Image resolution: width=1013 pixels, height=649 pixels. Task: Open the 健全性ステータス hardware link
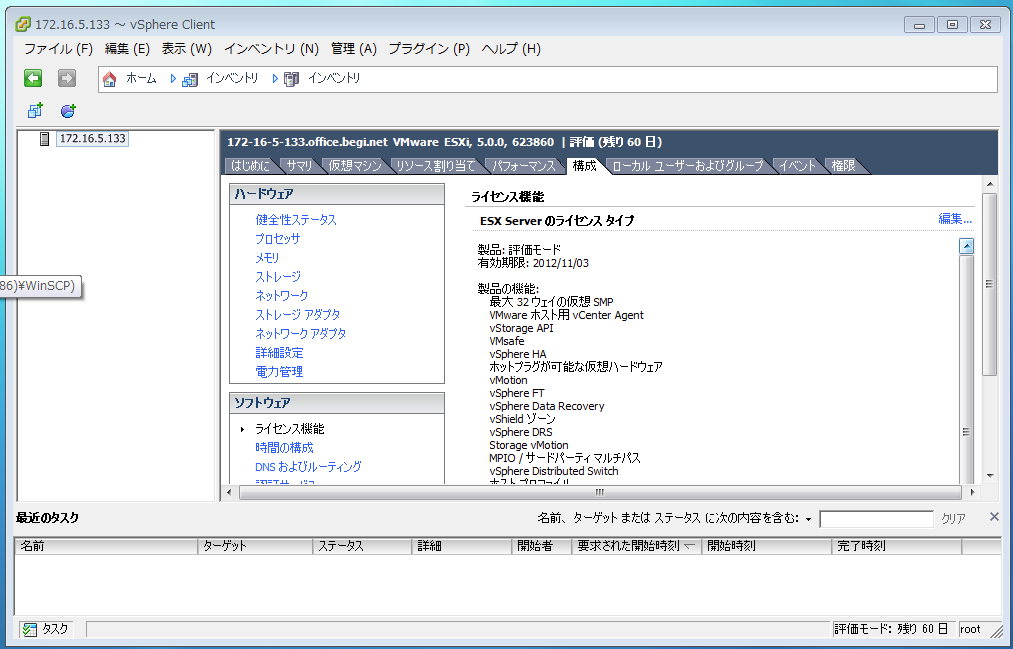[296, 220]
